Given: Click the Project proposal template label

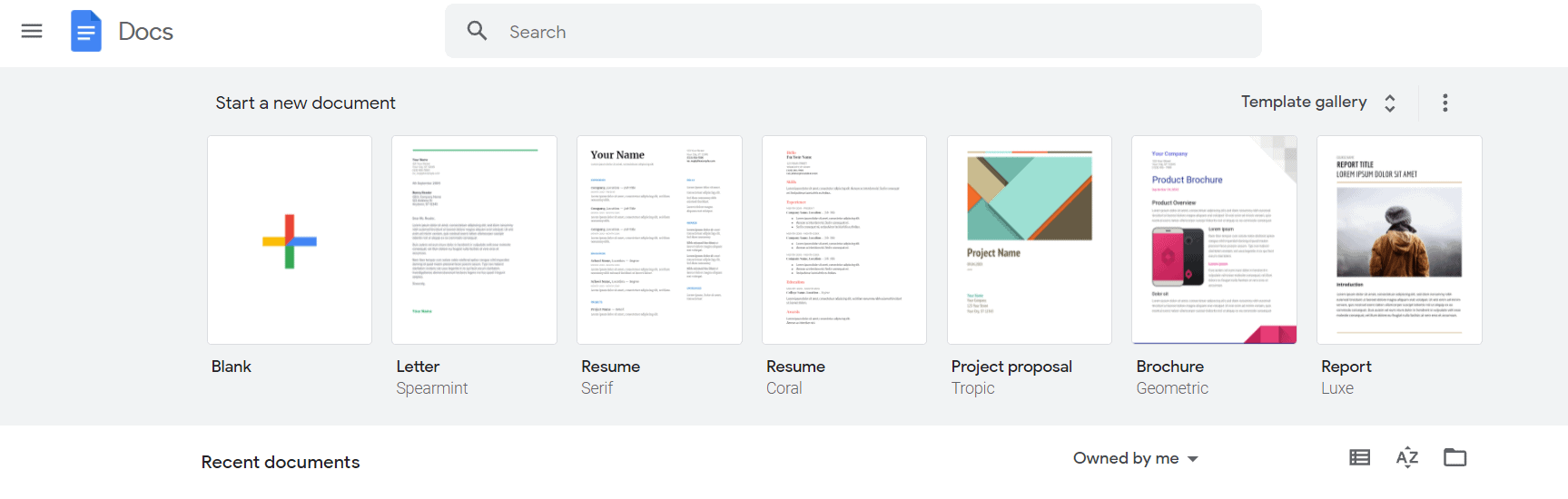Looking at the screenshot, I should pos(1011,367).
